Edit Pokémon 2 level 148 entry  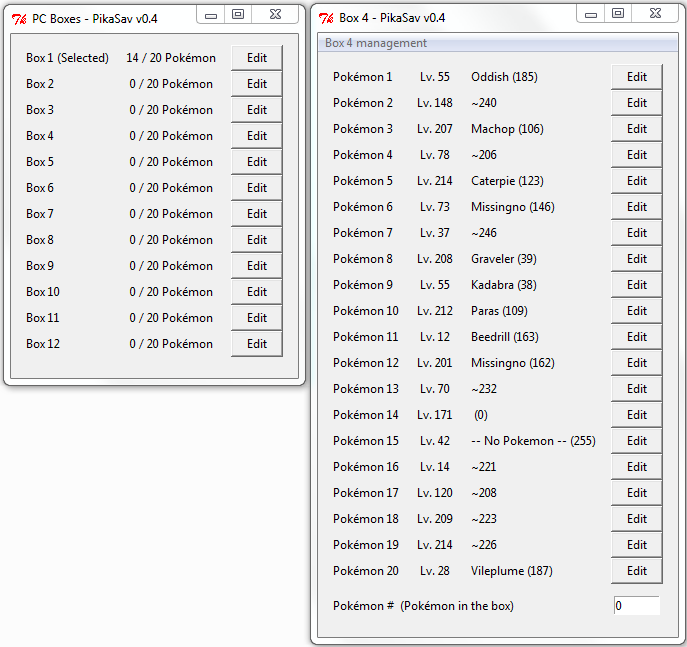tap(637, 103)
